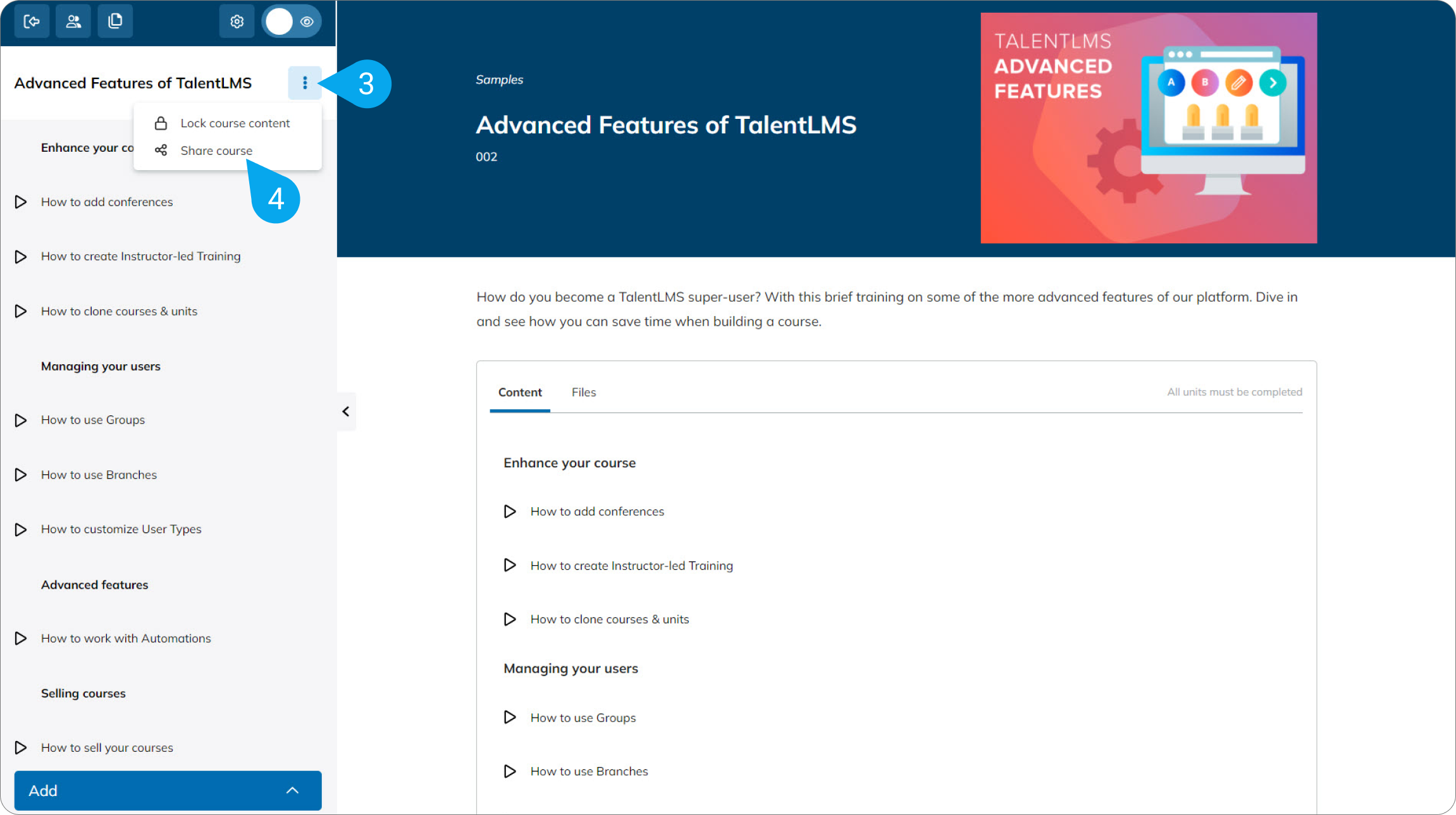
Task: Click the All units must be completed text
Action: pos(1235,392)
